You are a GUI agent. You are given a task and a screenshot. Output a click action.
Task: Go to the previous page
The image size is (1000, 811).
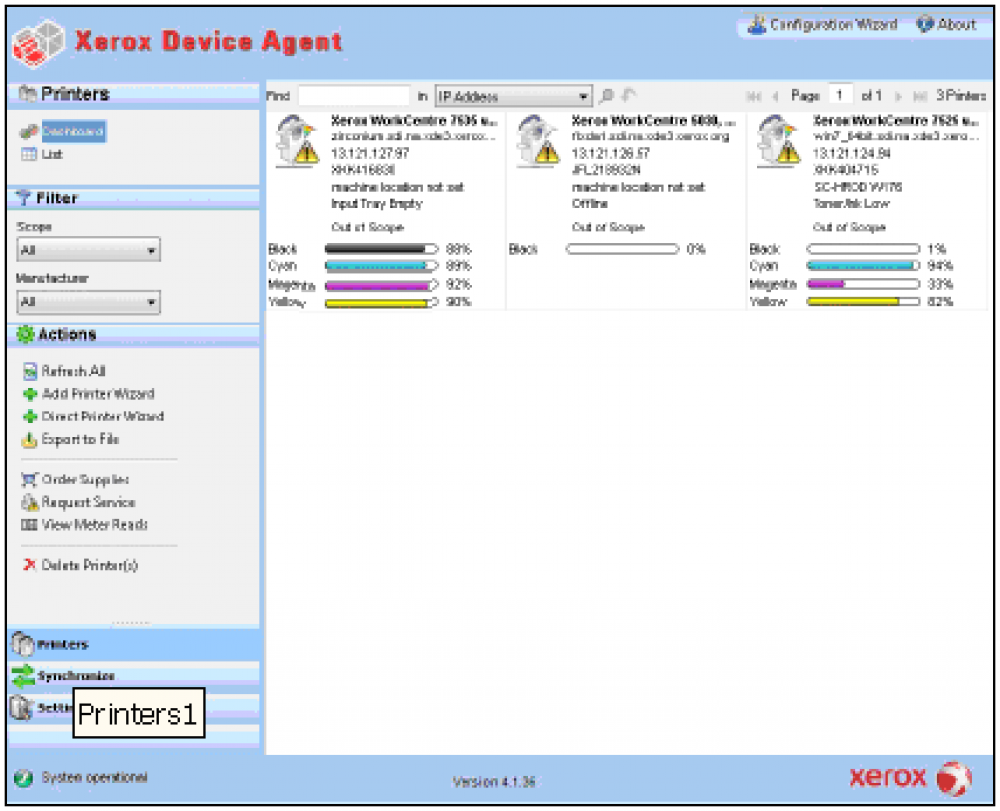tap(776, 96)
